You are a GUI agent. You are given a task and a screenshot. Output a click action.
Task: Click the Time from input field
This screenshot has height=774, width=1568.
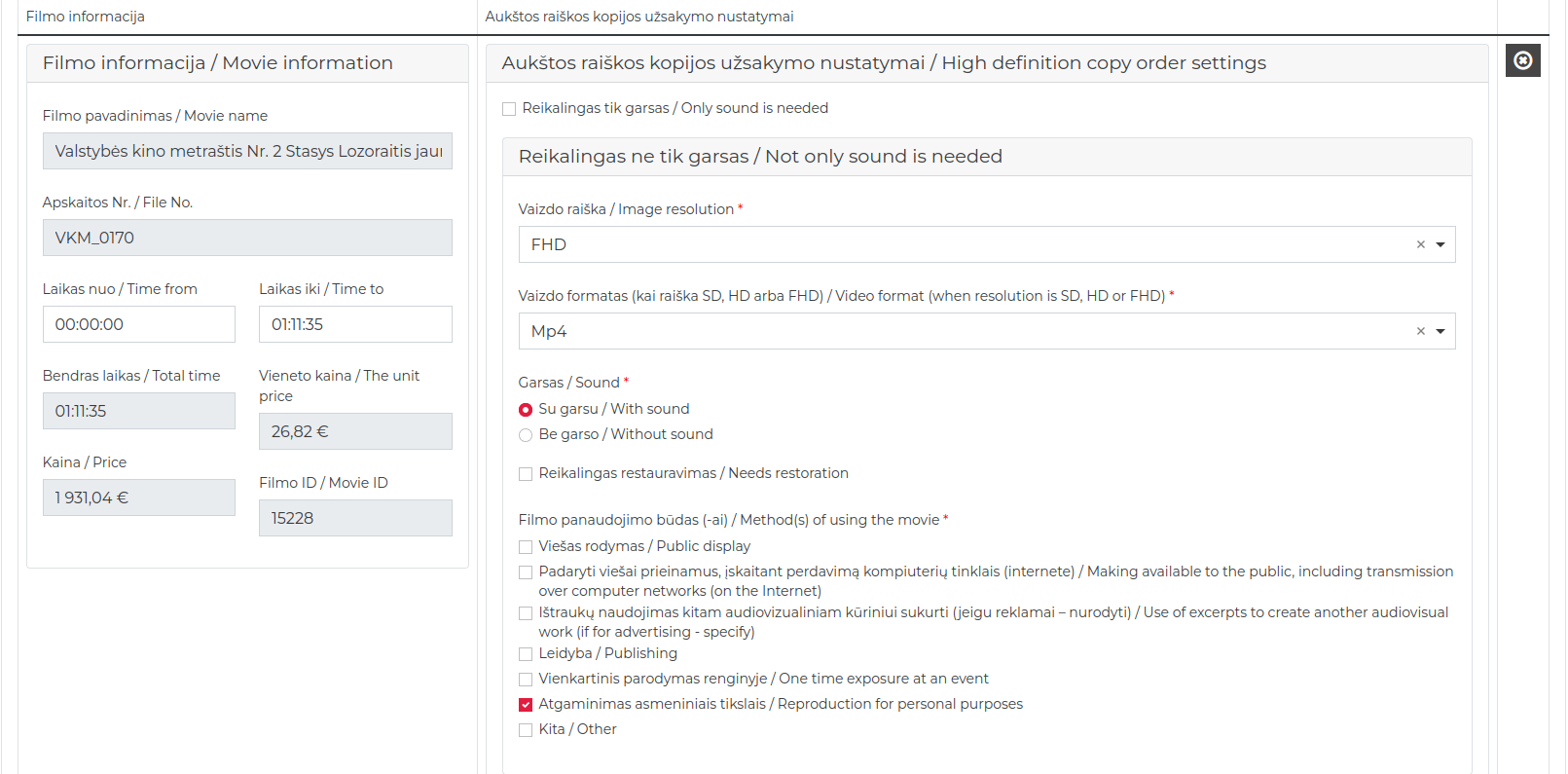138,324
